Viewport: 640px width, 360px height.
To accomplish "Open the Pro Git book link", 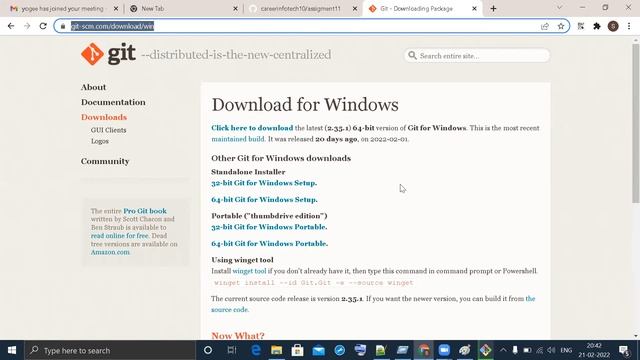I will pos(145,211).
